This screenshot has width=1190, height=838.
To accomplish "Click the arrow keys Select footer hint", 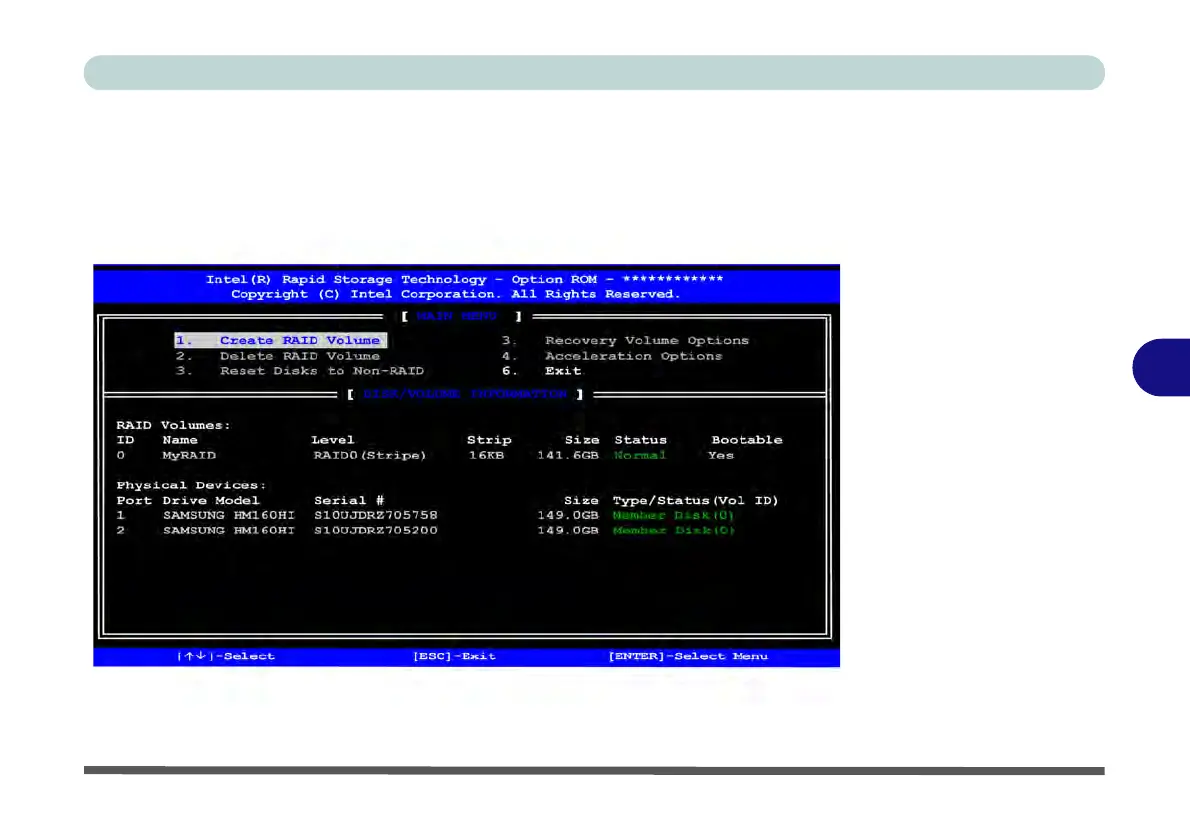I will click(226, 656).
